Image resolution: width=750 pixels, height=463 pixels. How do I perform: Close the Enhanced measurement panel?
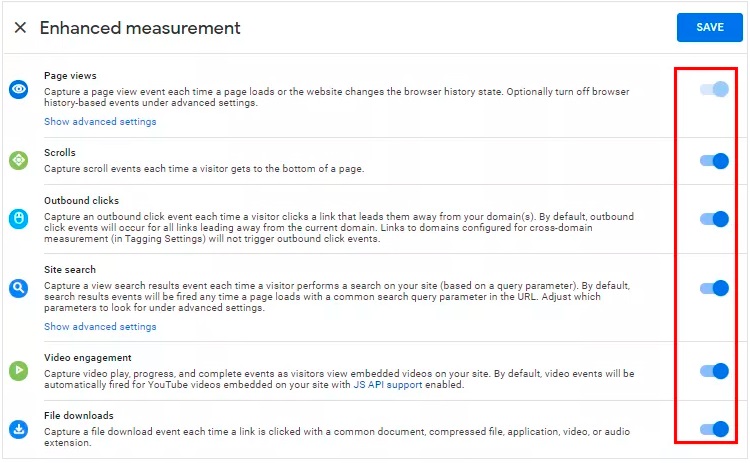click(20, 28)
